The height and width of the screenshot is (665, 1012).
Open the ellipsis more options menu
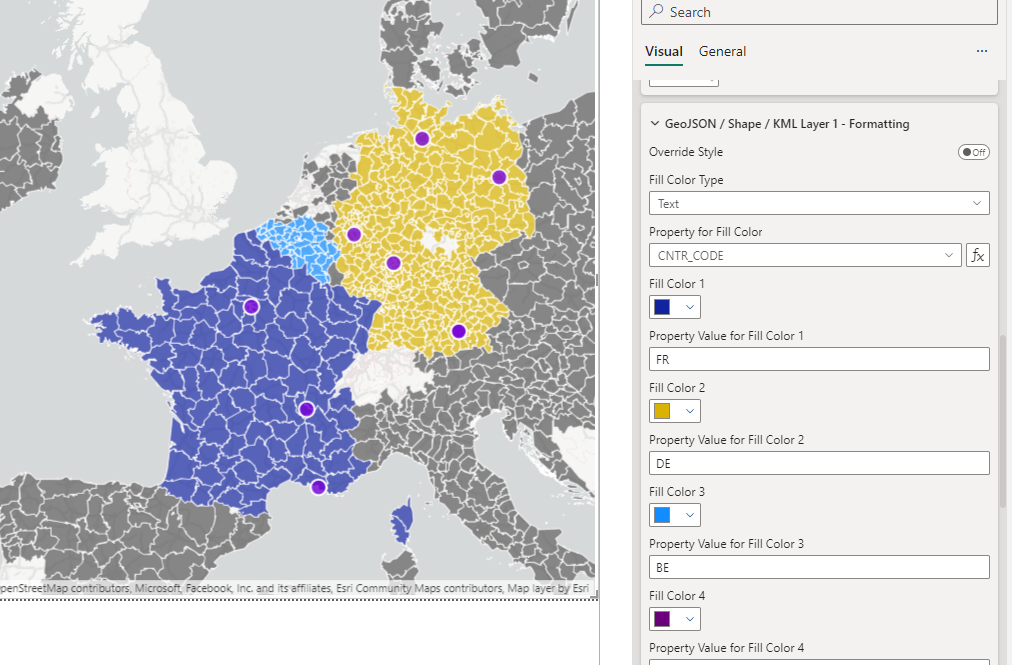tap(981, 51)
